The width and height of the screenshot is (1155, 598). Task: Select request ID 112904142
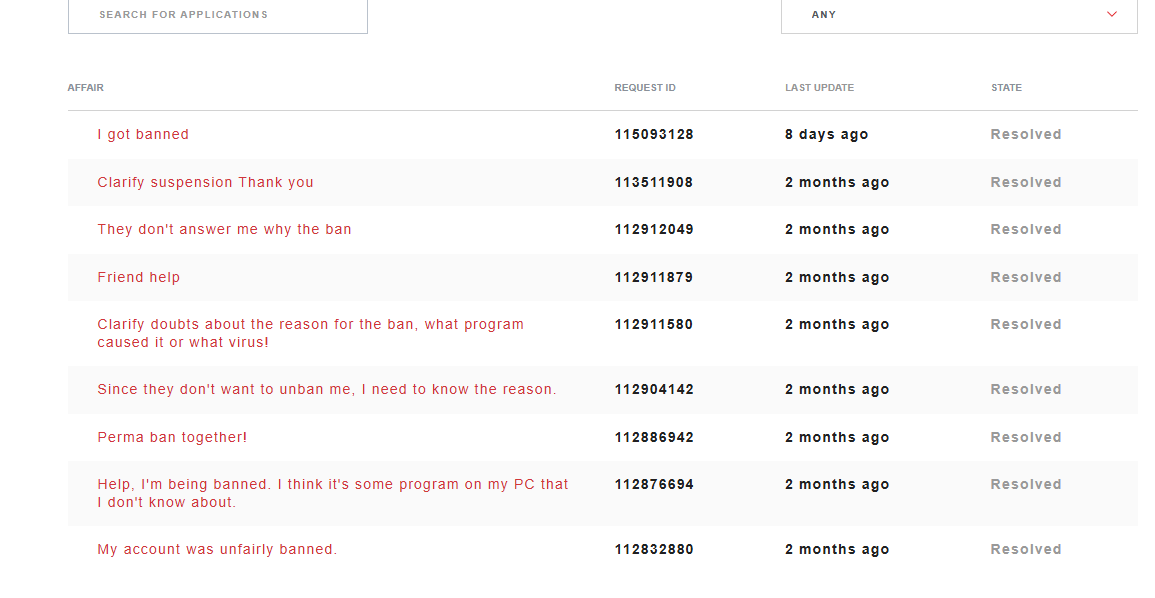click(654, 389)
